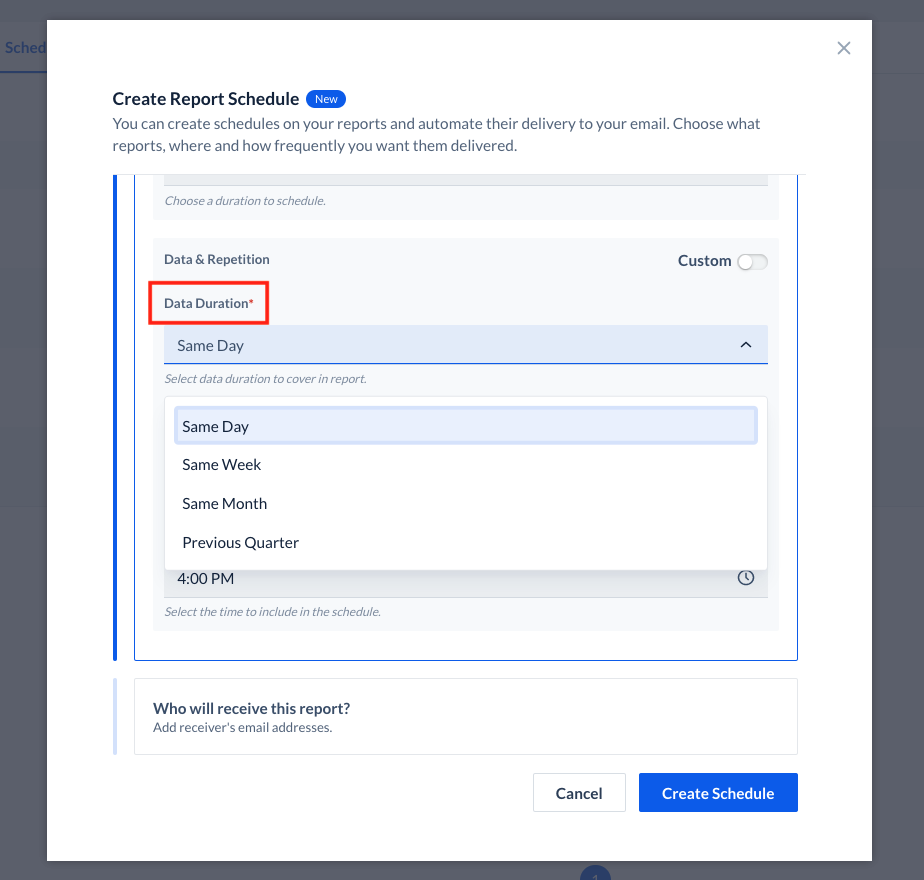
Task: Click the New badge beside the title
Action: pos(326,99)
